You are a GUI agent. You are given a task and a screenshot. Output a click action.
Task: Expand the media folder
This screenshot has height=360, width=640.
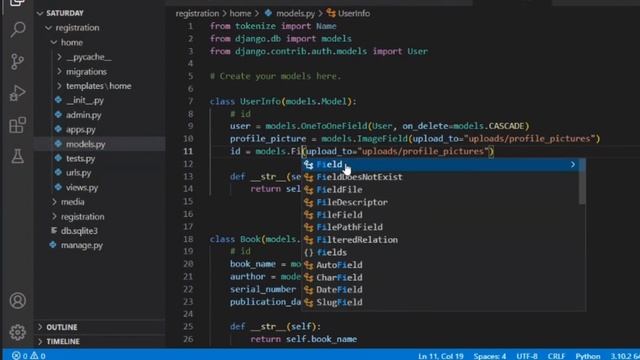coord(54,202)
